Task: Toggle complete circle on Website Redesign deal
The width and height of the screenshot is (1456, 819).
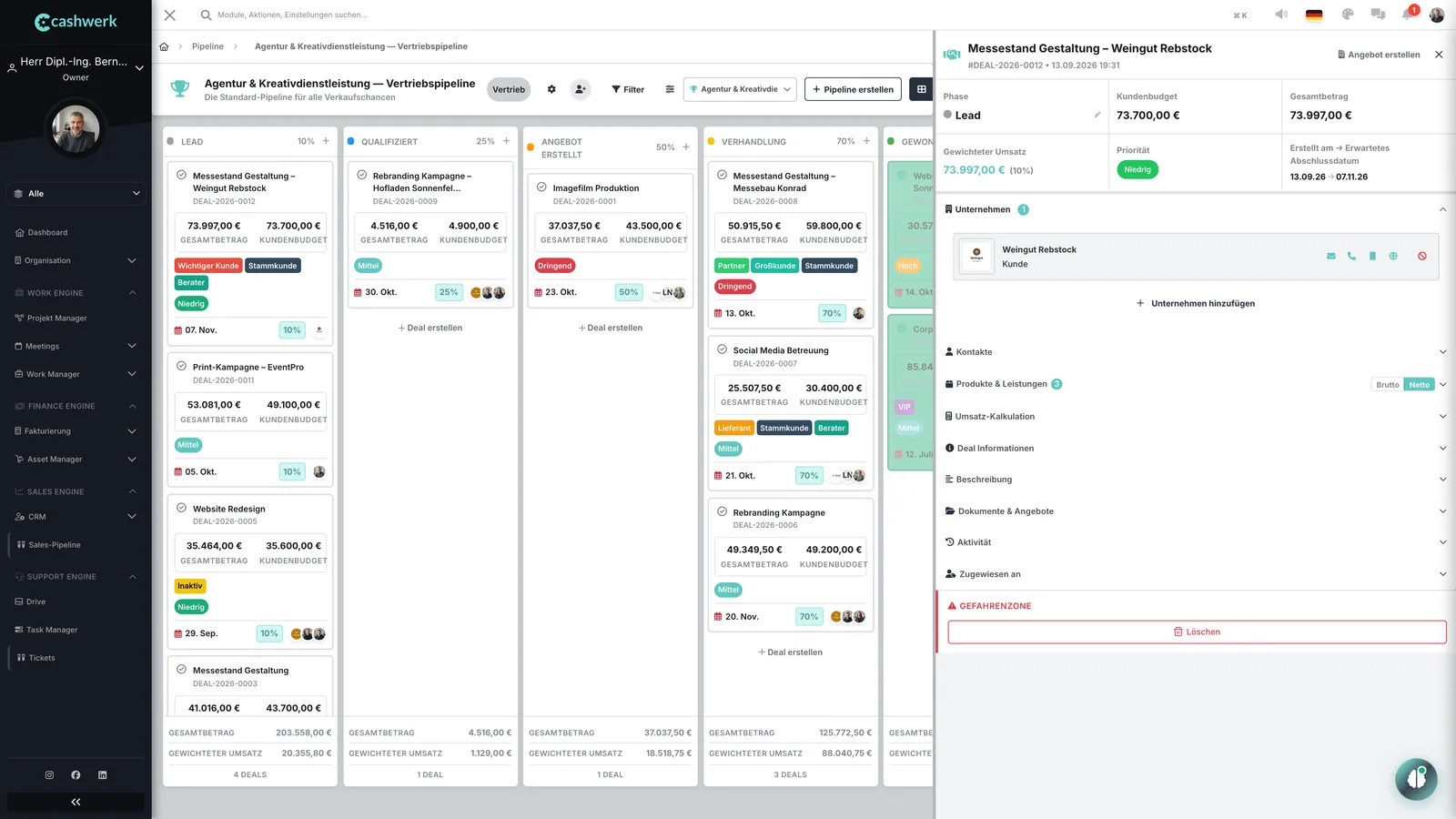Action: coord(181,508)
